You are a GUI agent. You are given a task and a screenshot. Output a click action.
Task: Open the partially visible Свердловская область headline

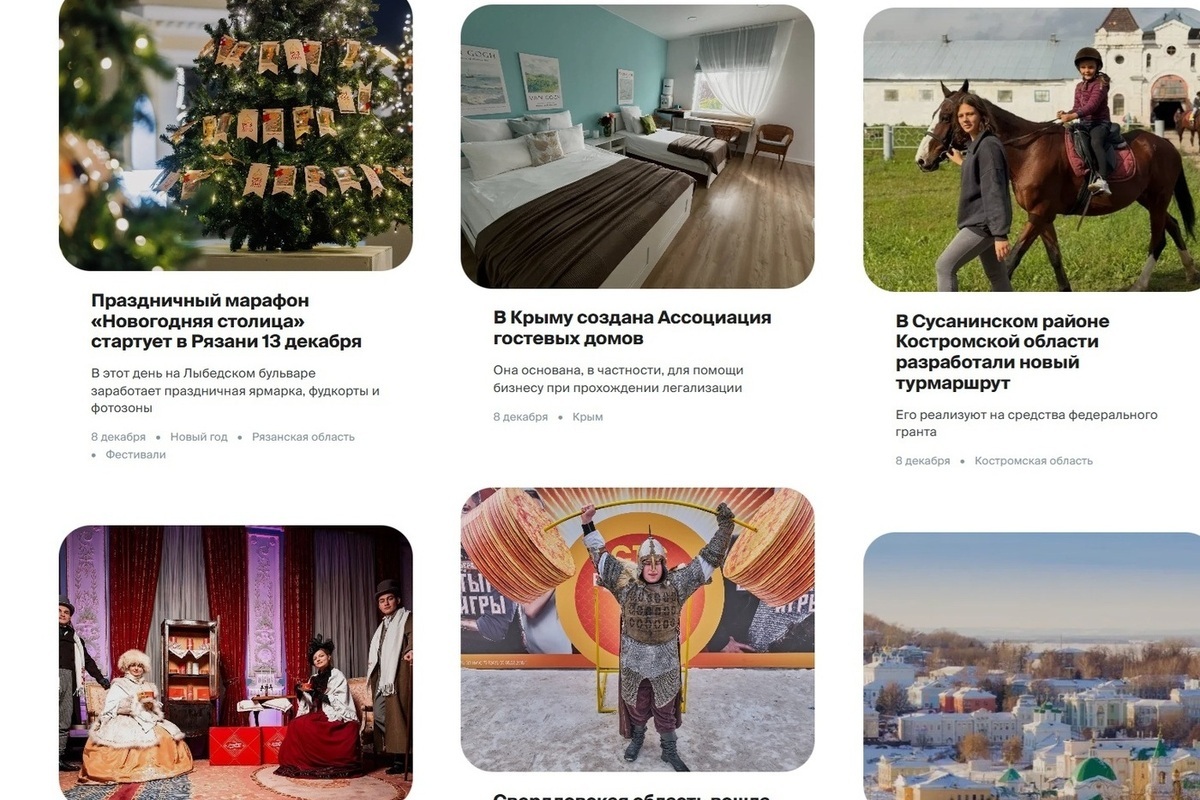[632, 796]
